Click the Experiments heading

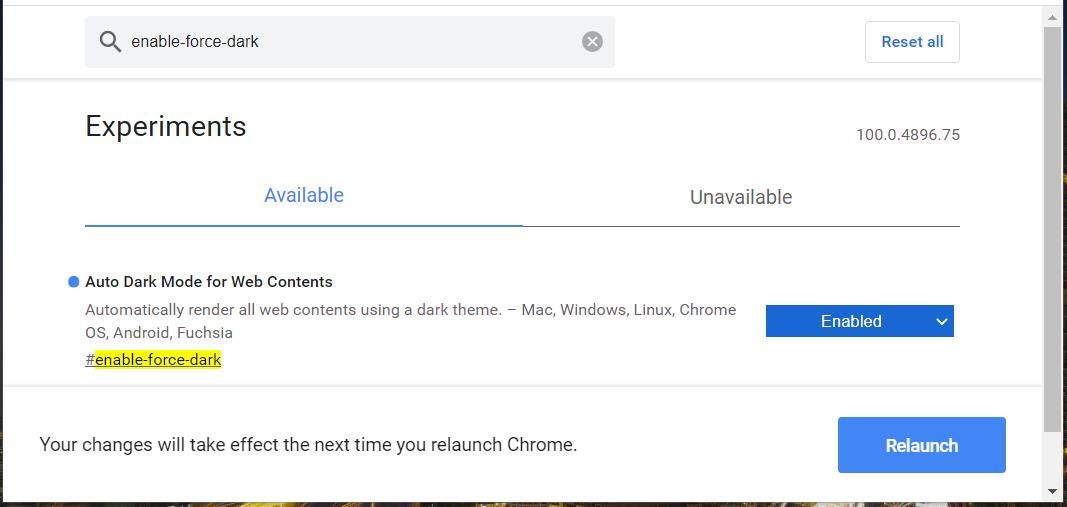166,127
